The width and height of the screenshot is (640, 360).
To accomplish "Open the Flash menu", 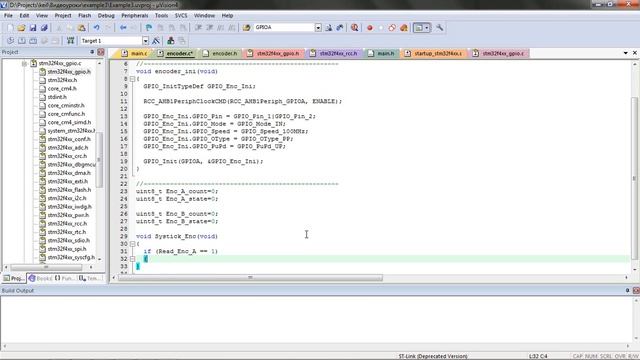I will click(x=84, y=16).
